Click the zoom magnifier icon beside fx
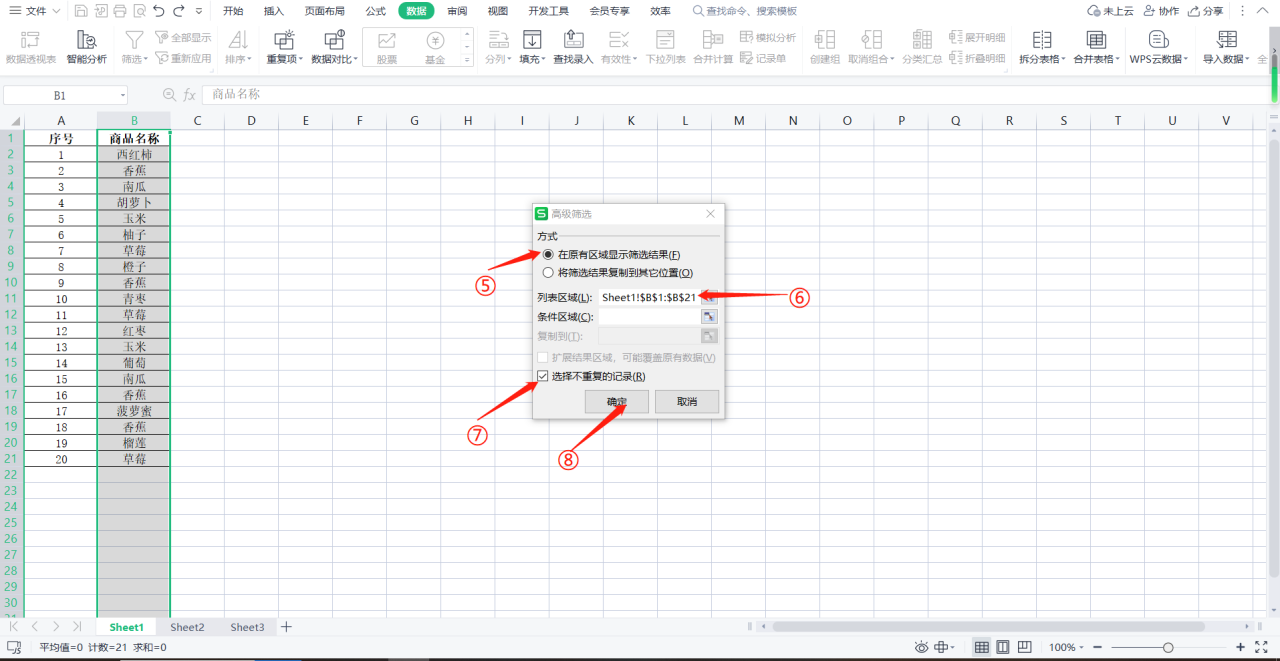Image resolution: width=1280 pixels, height=661 pixels. (169, 95)
